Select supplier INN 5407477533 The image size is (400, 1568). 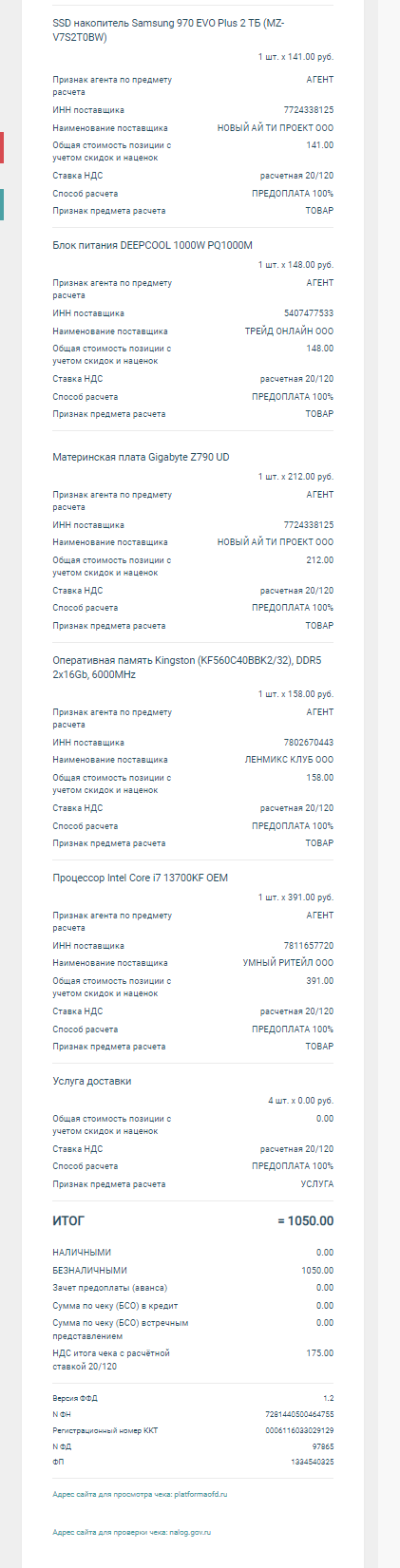pos(309,312)
